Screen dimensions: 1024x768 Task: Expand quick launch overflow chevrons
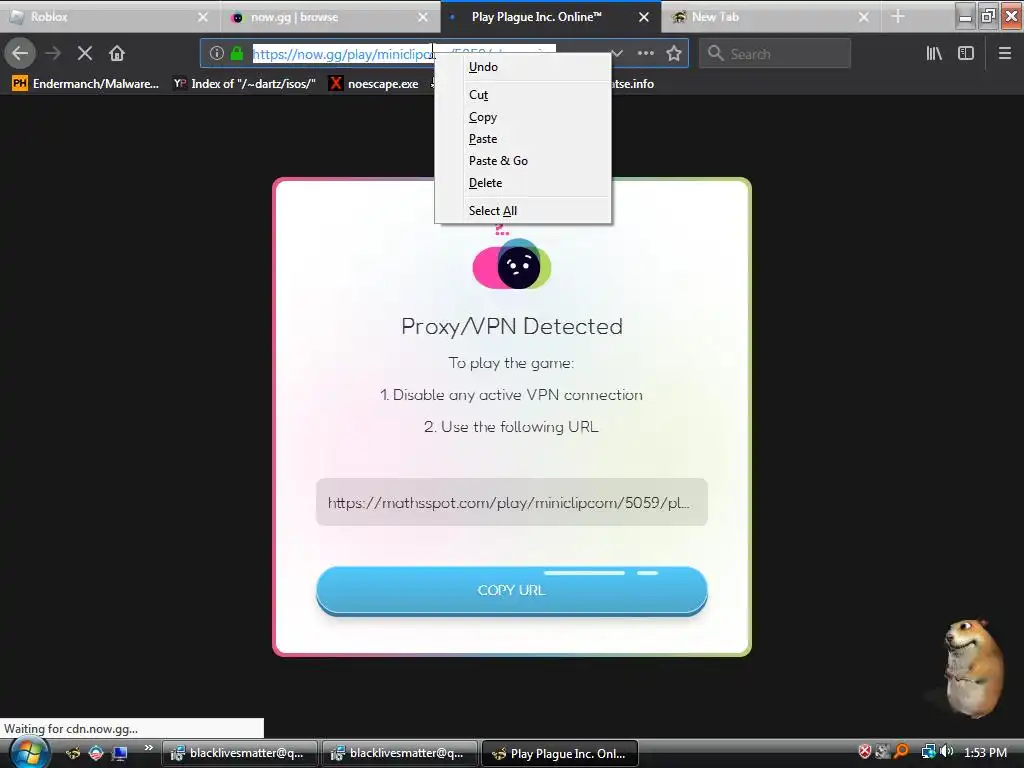148,748
